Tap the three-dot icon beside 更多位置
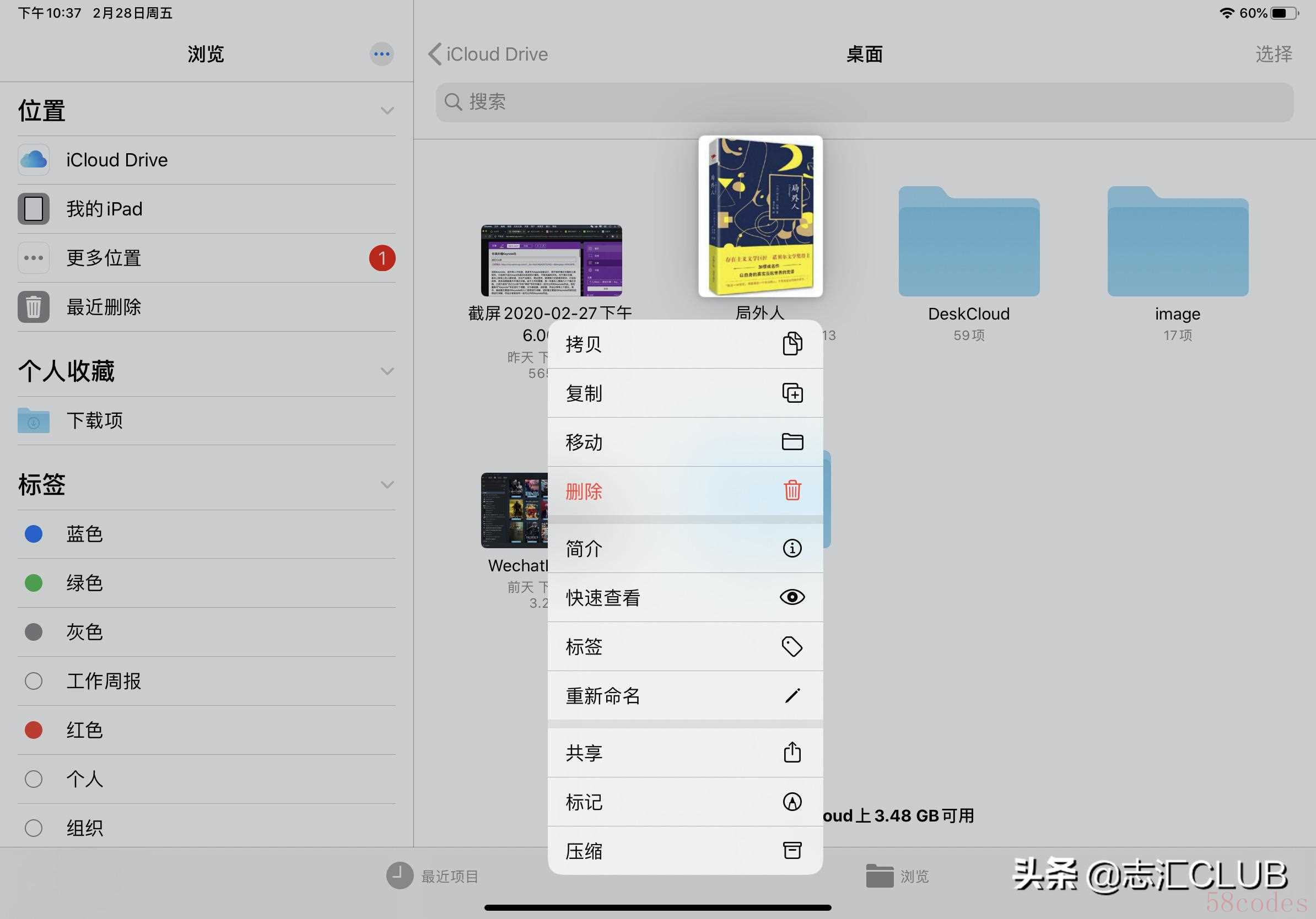The width and height of the screenshot is (1316, 919). 34,258
